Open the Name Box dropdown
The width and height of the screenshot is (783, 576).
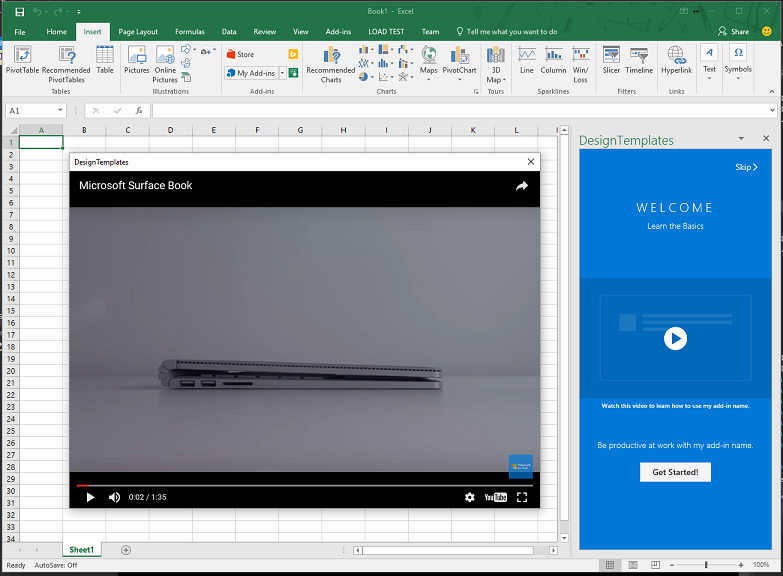(x=60, y=110)
